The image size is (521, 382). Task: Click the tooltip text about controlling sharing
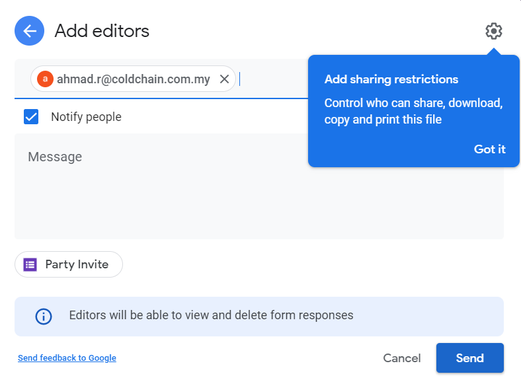413,111
